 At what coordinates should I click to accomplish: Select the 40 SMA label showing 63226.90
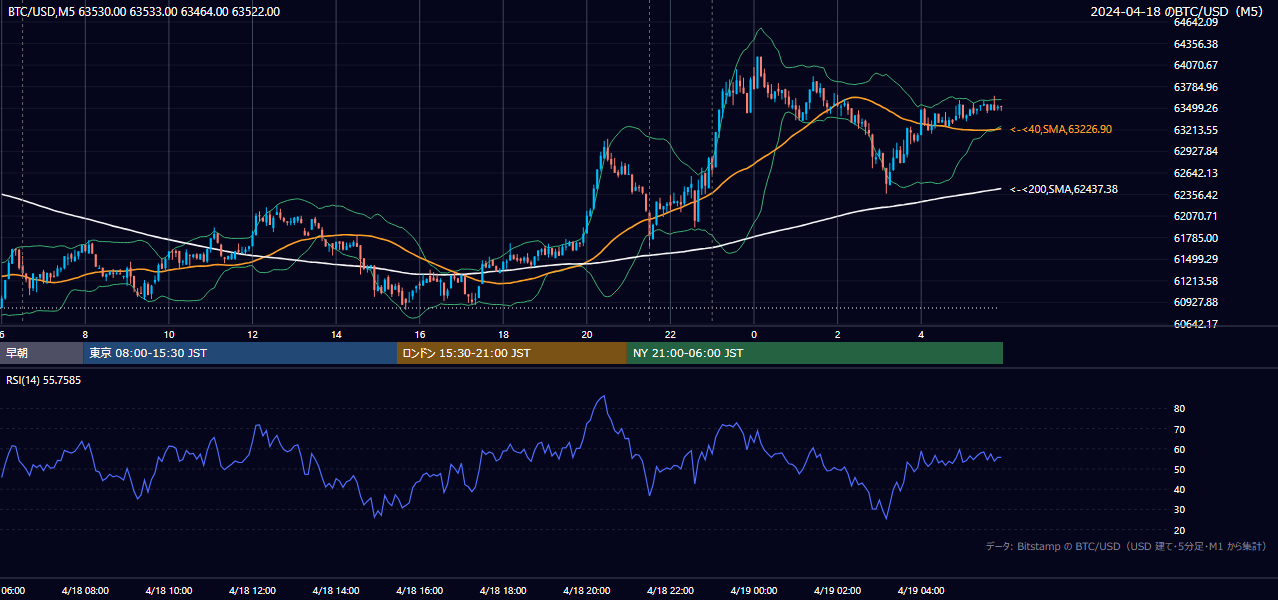(x=1061, y=129)
